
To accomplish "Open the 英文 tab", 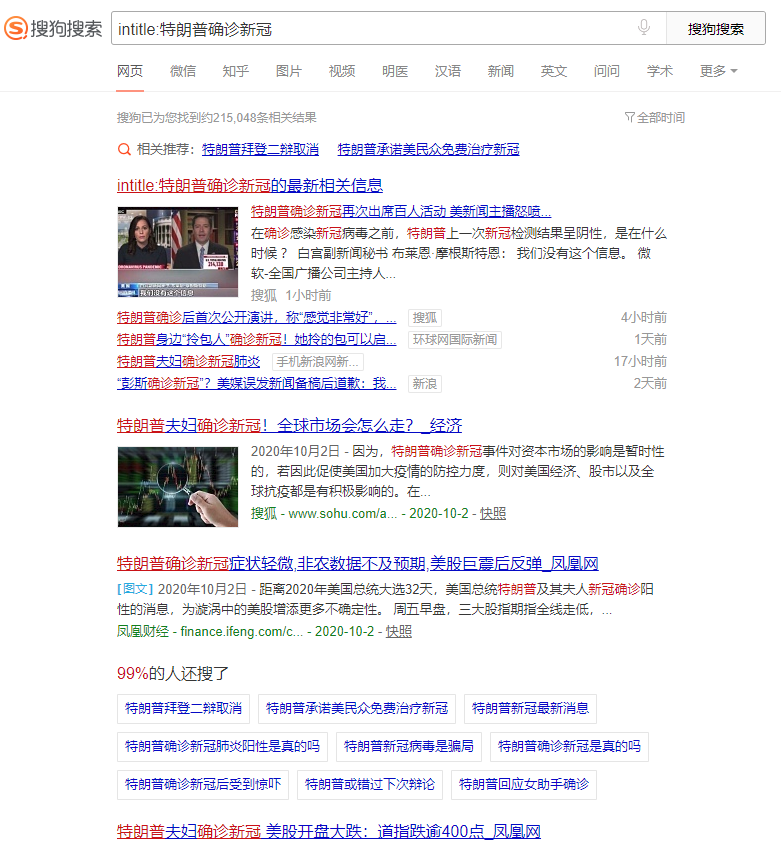I will (x=554, y=71).
